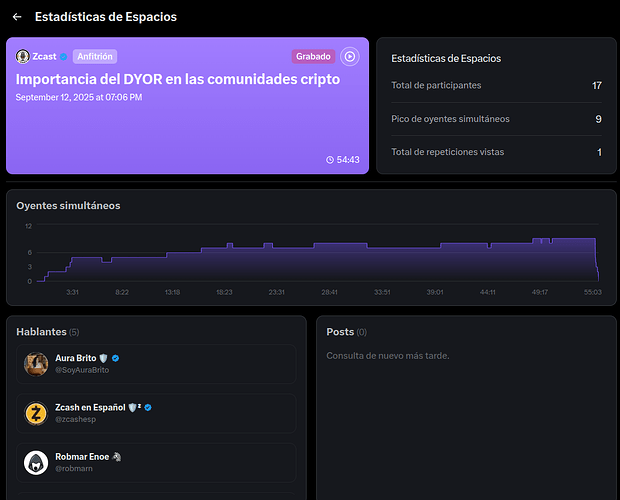The width and height of the screenshot is (620, 500).
Task: Click chart timestamp 13:18
Action: pos(172,292)
